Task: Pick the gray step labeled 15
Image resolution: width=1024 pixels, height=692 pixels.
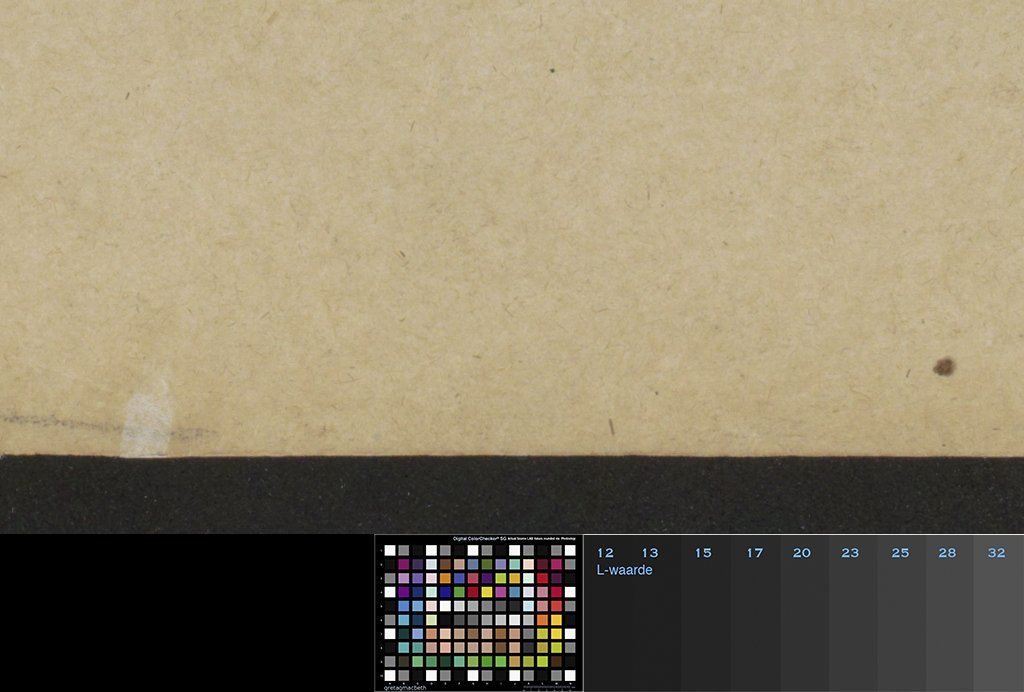Action: [x=704, y=620]
